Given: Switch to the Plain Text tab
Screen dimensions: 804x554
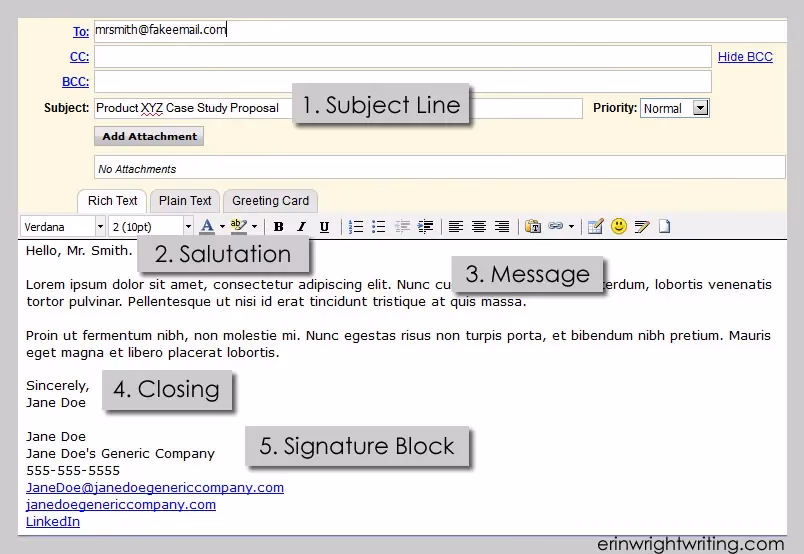Looking at the screenshot, I should [x=185, y=201].
